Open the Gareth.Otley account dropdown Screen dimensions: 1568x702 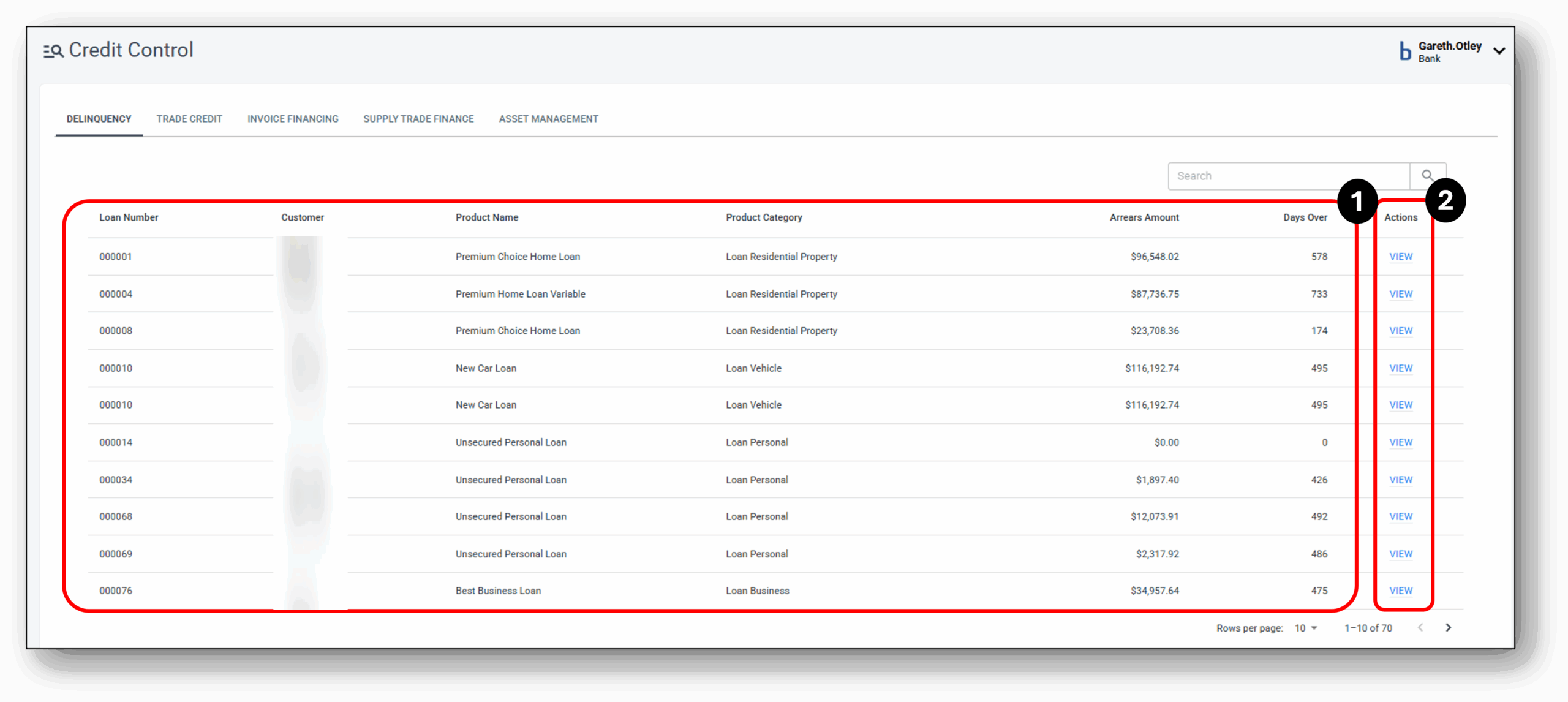click(1499, 51)
